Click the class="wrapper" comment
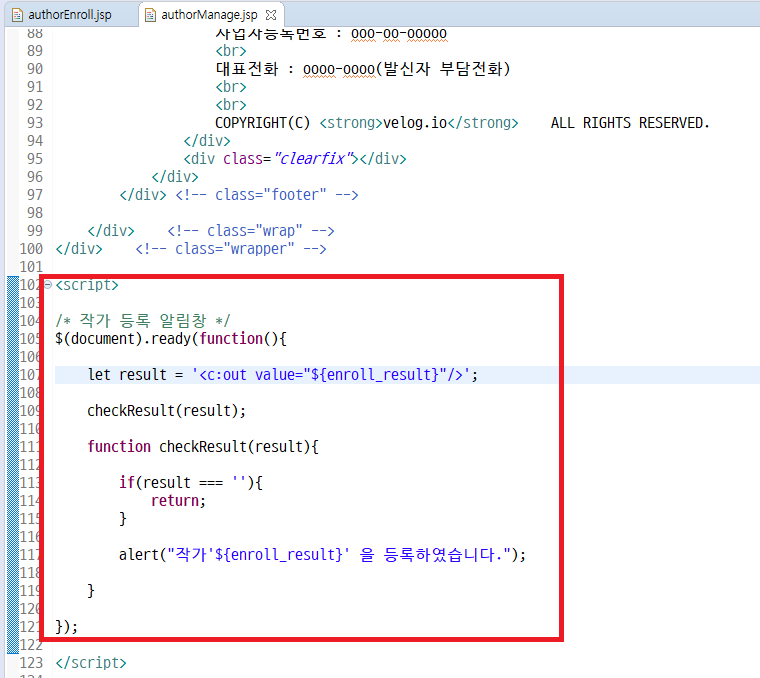Screen dimensions: 760x678 (x=231, y=249)
